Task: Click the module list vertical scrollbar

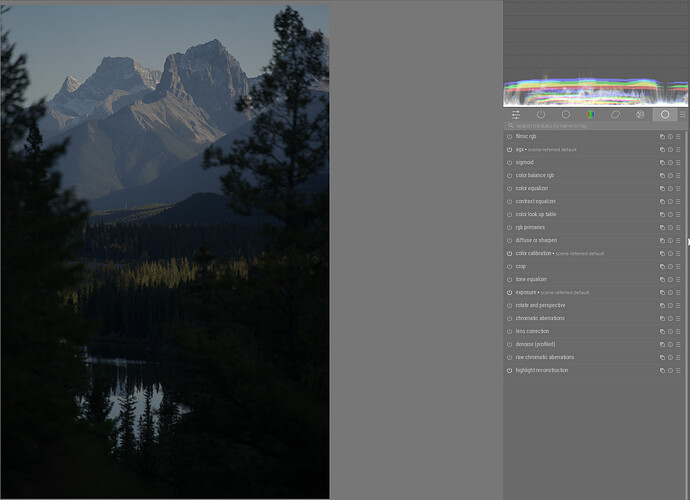Action: point(686,315)
